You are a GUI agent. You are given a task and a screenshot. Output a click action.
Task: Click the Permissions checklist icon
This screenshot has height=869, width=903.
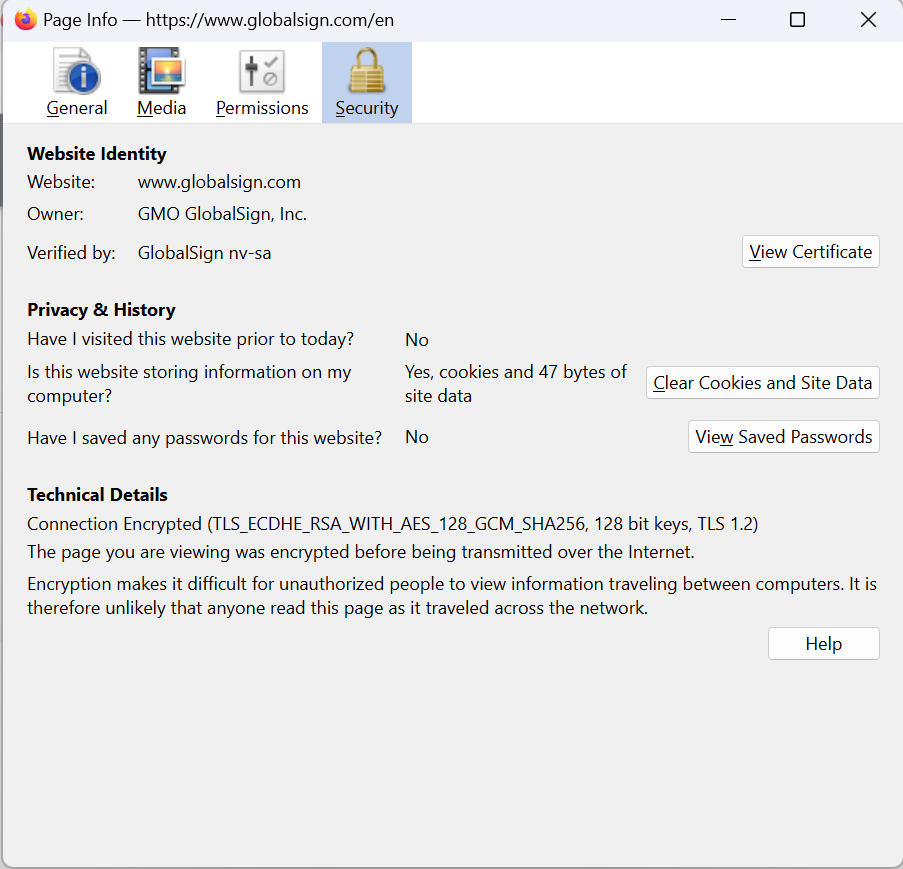click(x=262, y=71)
